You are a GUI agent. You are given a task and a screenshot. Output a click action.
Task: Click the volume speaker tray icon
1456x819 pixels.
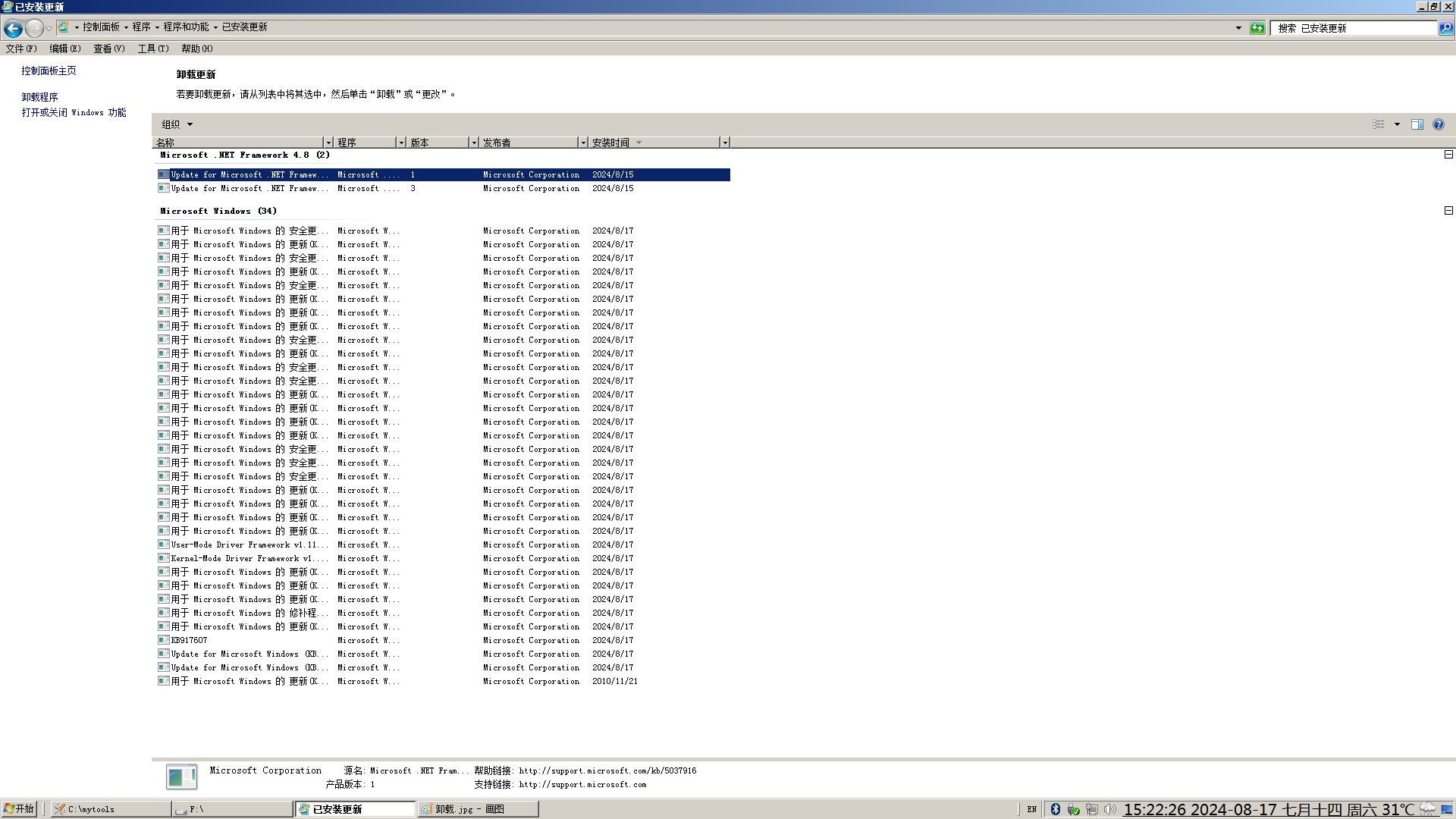click(x=1109, y=809)
